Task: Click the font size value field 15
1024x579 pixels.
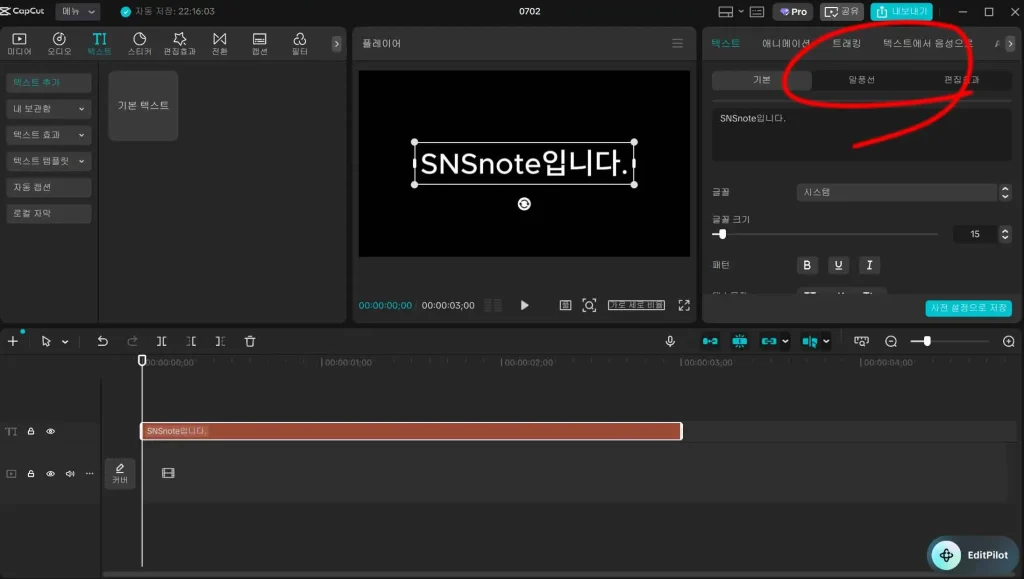Action: tap(974, 234)
